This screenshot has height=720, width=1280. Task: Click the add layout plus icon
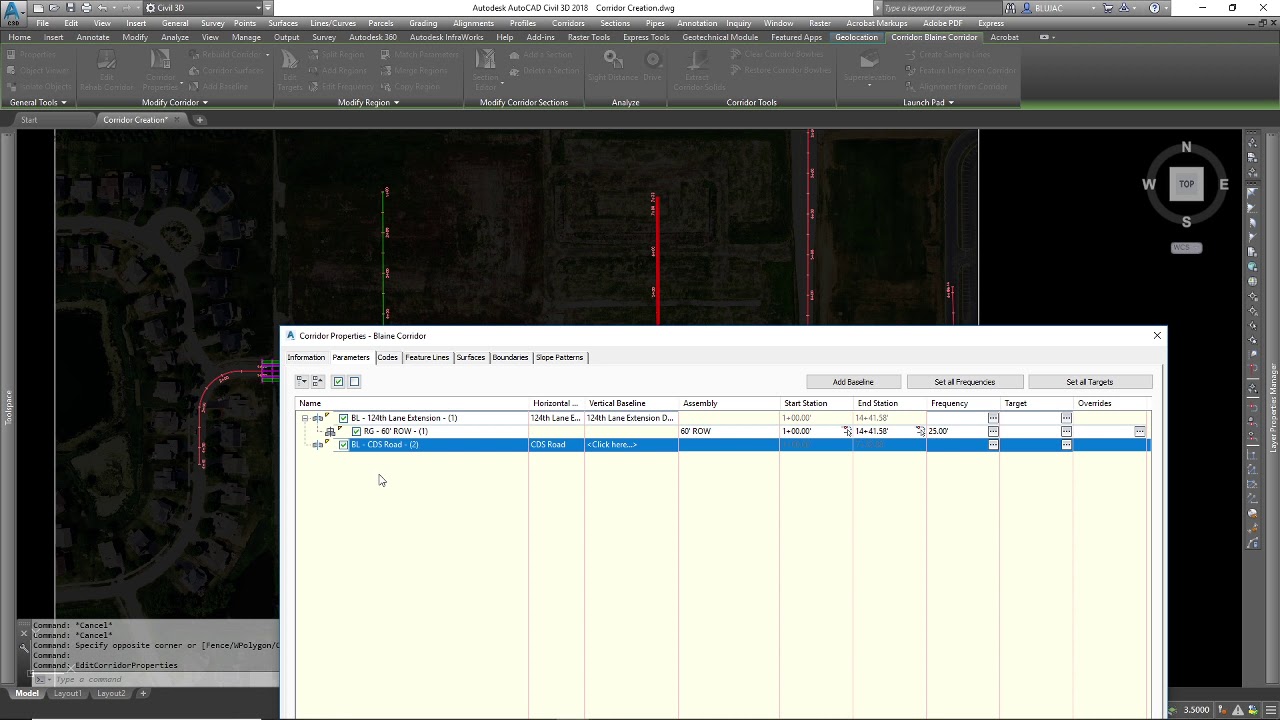143,693
